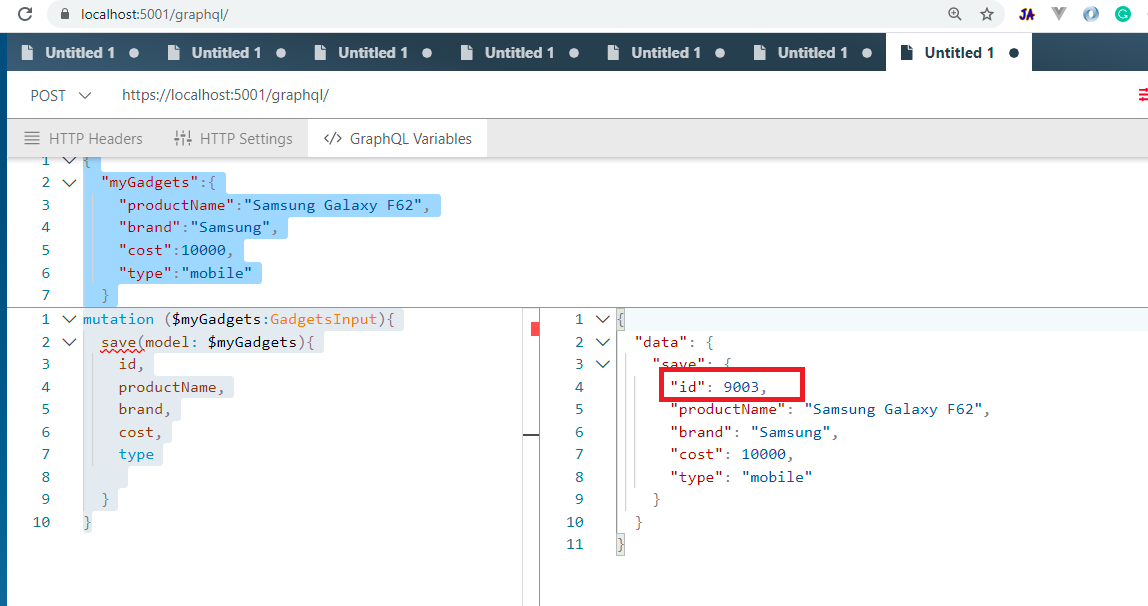Click the blue circular extension icon

(1090, 14)
